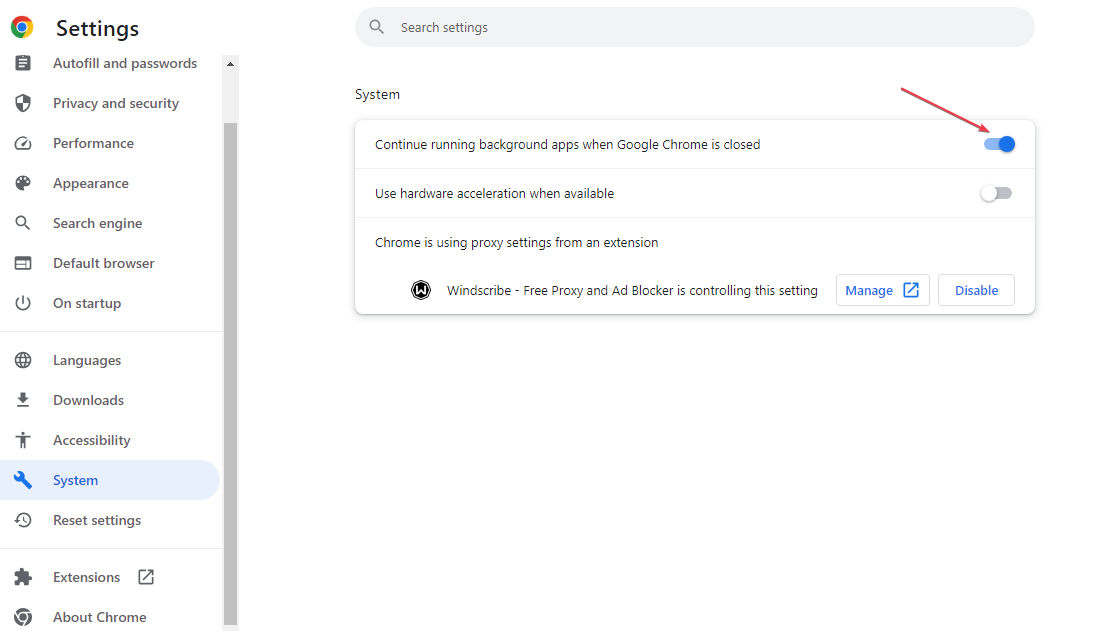Select the System menu item

110,480
